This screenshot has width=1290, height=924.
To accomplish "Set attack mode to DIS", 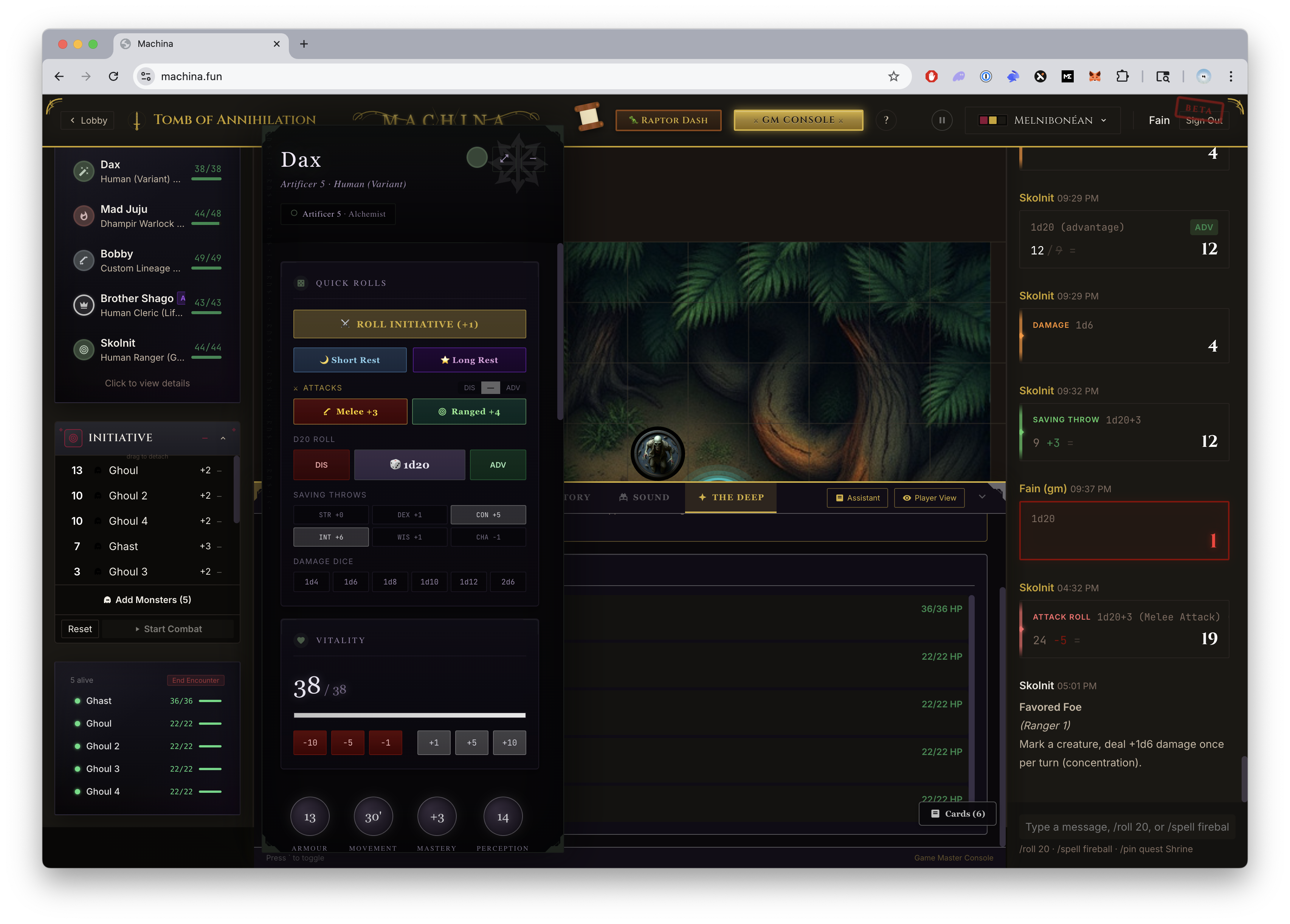I will (x=469, y=388).
